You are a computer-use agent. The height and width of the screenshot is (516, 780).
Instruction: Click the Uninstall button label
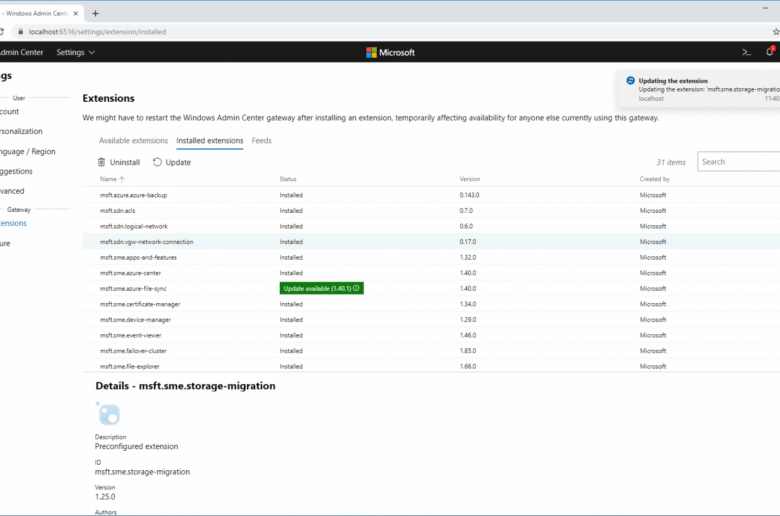pyautogui.click(x=124, y=162)
